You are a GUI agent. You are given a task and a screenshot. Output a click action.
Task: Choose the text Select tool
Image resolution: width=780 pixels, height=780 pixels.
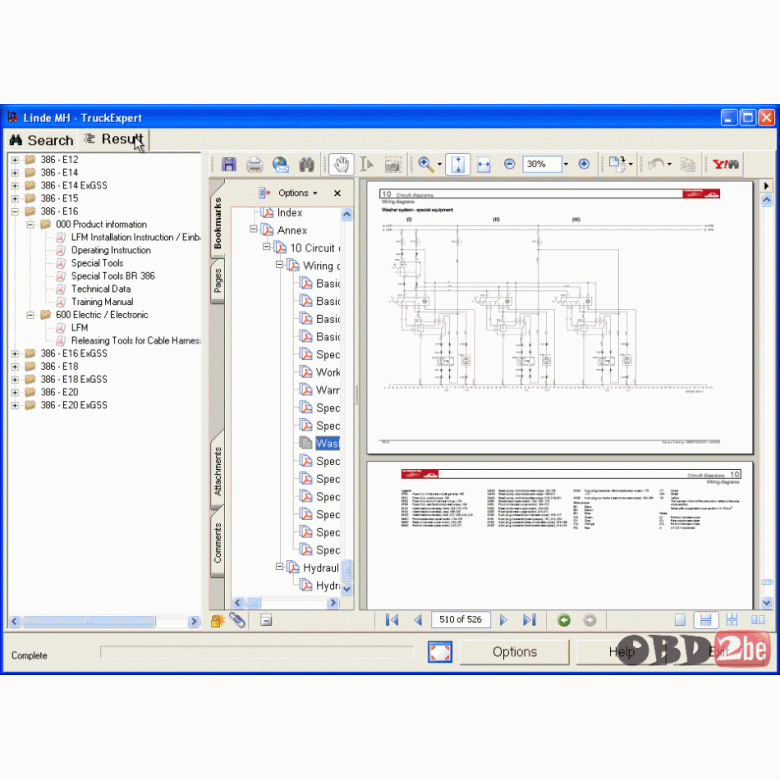tap(367, 164)
